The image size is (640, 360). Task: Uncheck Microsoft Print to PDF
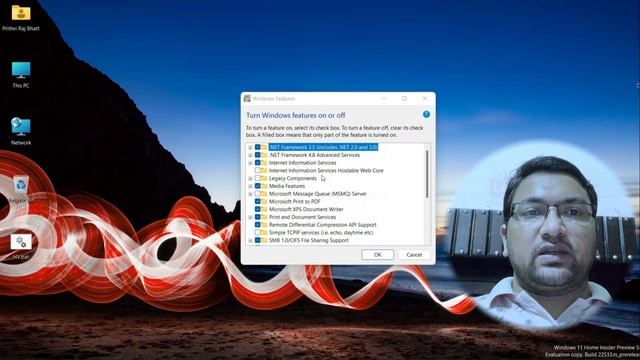(258, 201)
